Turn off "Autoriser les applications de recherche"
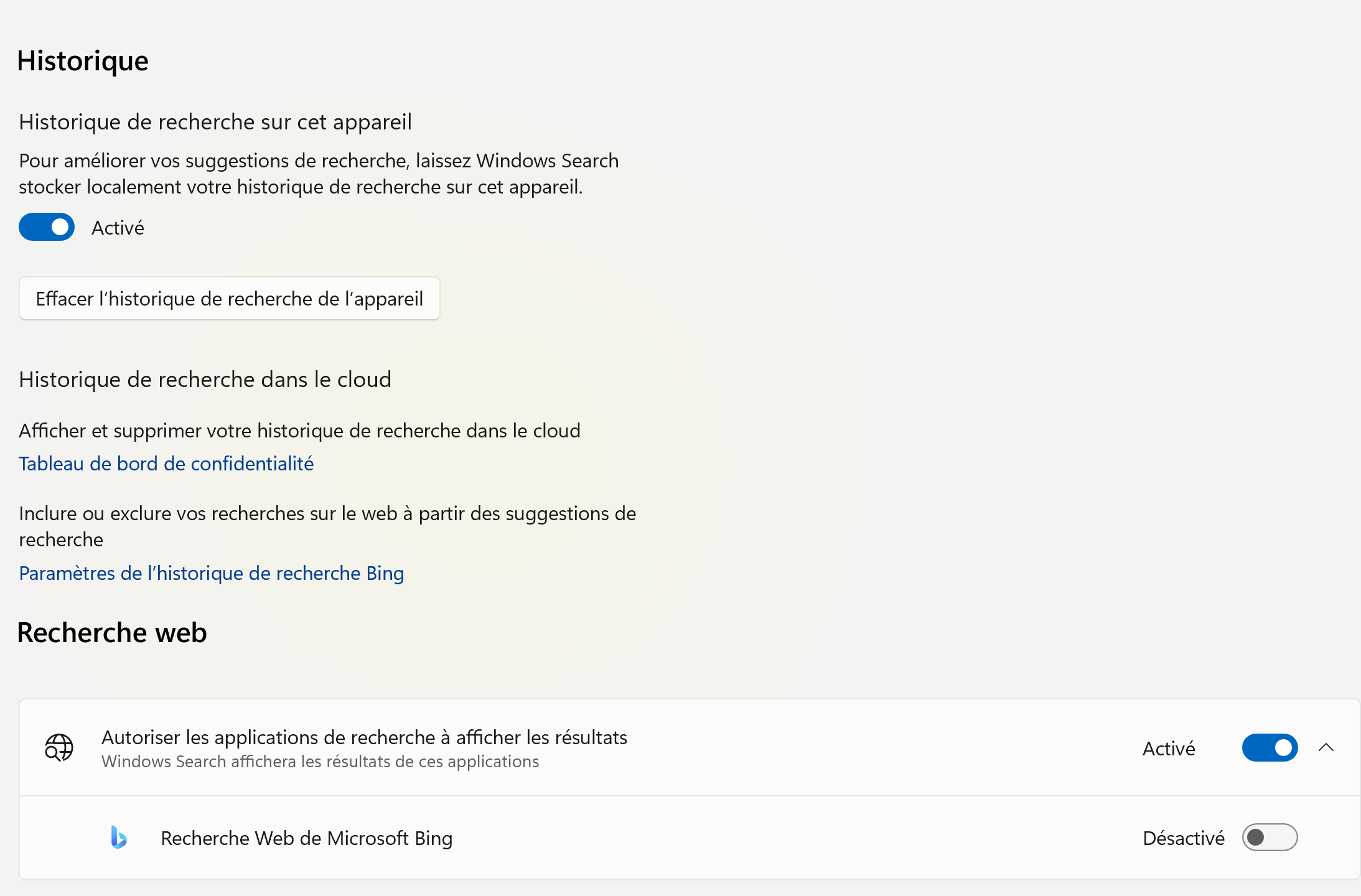The width and height of the screenshot is (1361, 896). click(1270, 748)
